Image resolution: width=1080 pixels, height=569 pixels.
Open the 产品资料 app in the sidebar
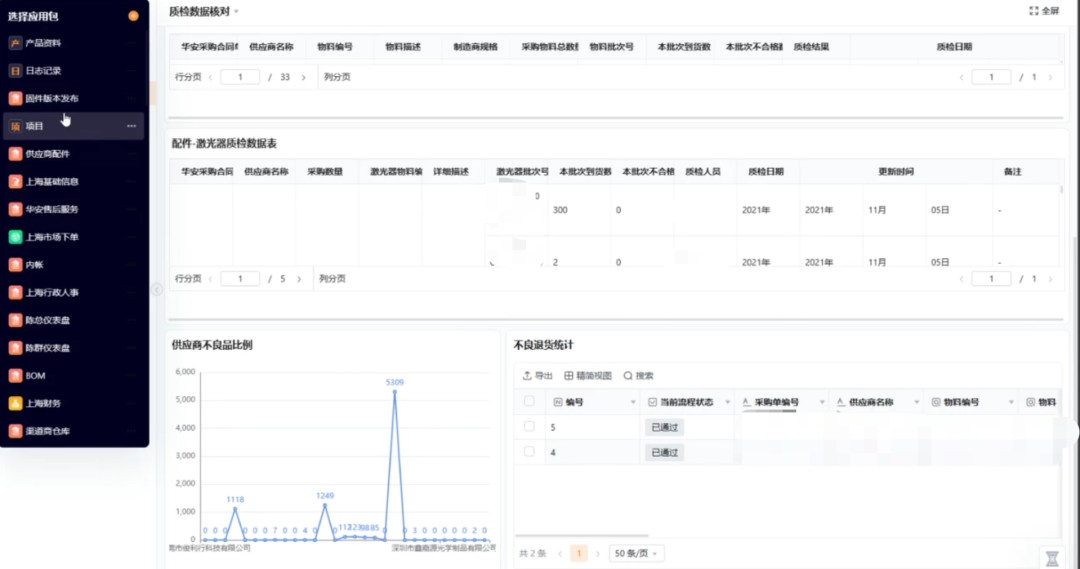pyautogui.click(x=74, y=43)
